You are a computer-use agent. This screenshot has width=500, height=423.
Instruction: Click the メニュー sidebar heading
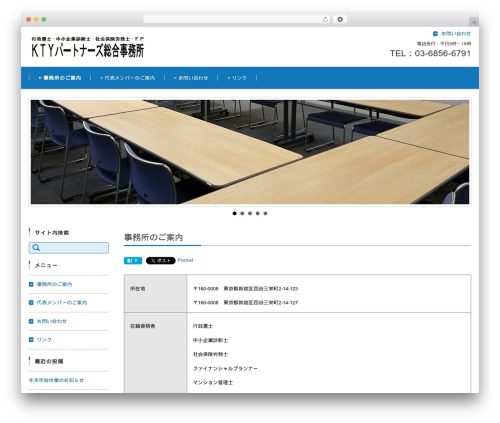click(x=46, y=265)
